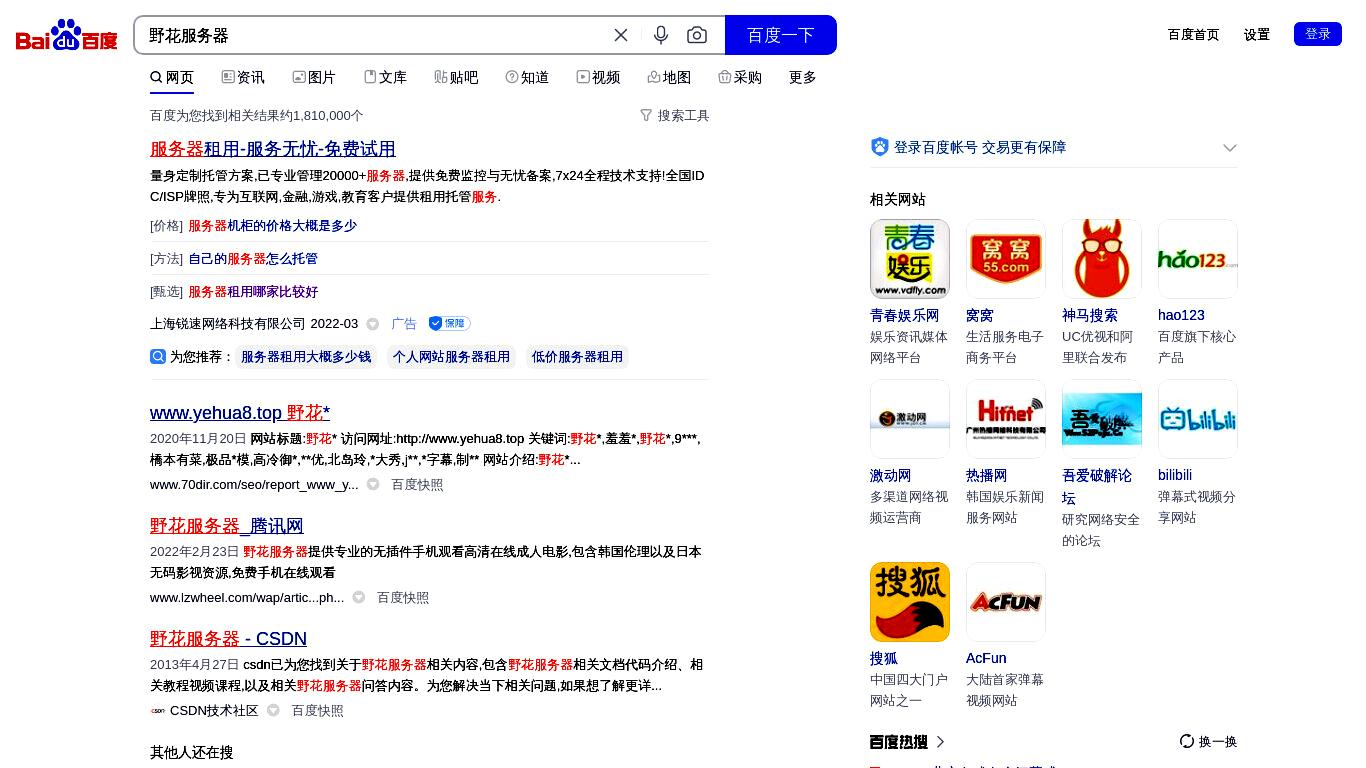Click the 搜狐 text link
1366x768 pixels.
[884, 658]
